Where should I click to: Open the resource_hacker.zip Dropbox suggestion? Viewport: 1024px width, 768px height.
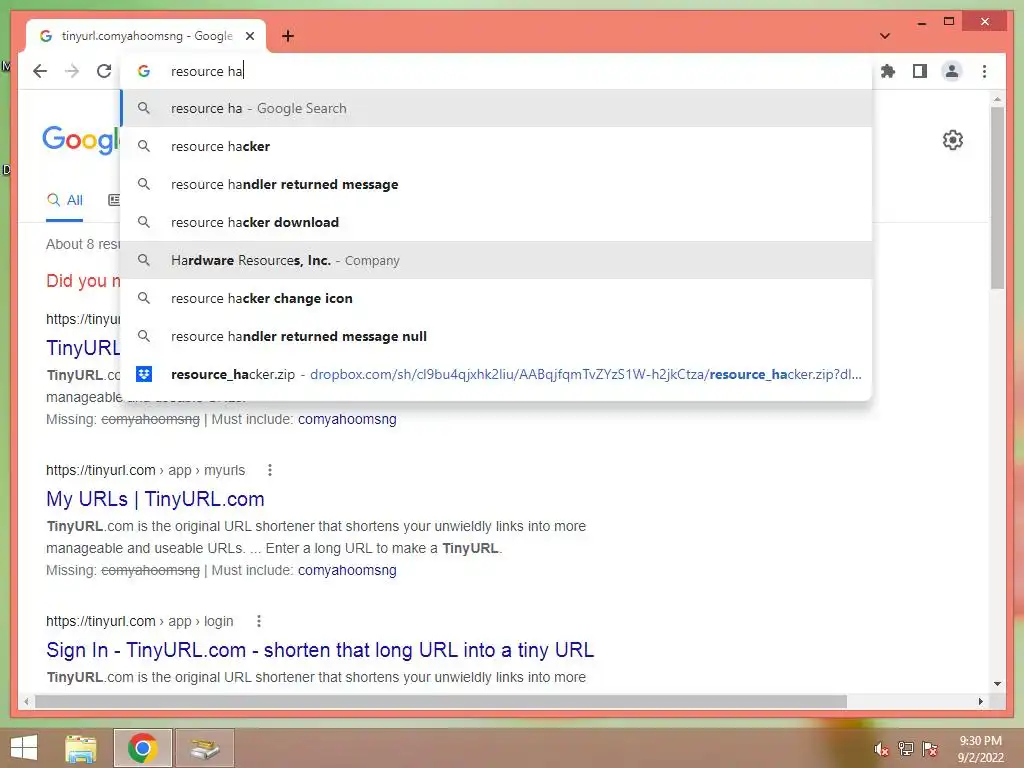tap(496, 374)
